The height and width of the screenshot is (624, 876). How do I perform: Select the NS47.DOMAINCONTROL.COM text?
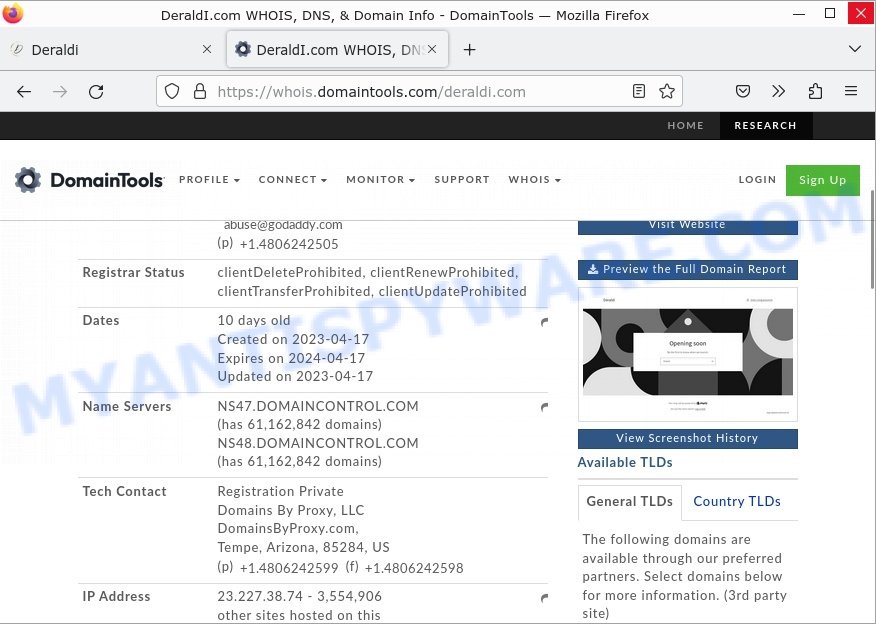(x=318, y=406)
